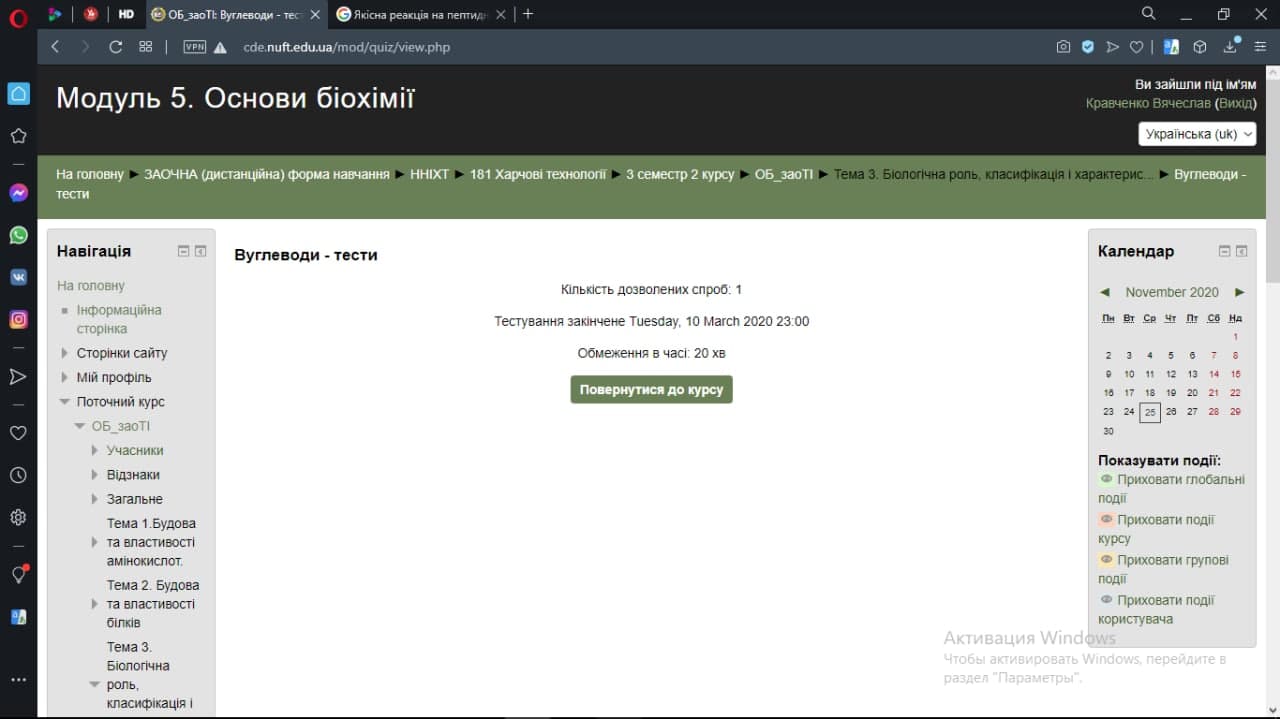The image size is (1280, 719).
Task: Hide global events with eye icon
Action: [x=1106, y=479]
